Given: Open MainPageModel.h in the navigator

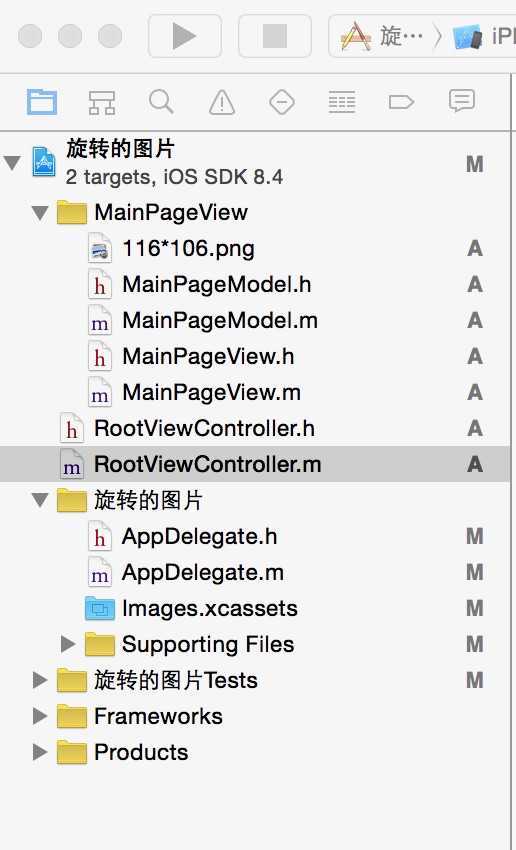Looking at the screenshot, I should (x=255, y=285).
